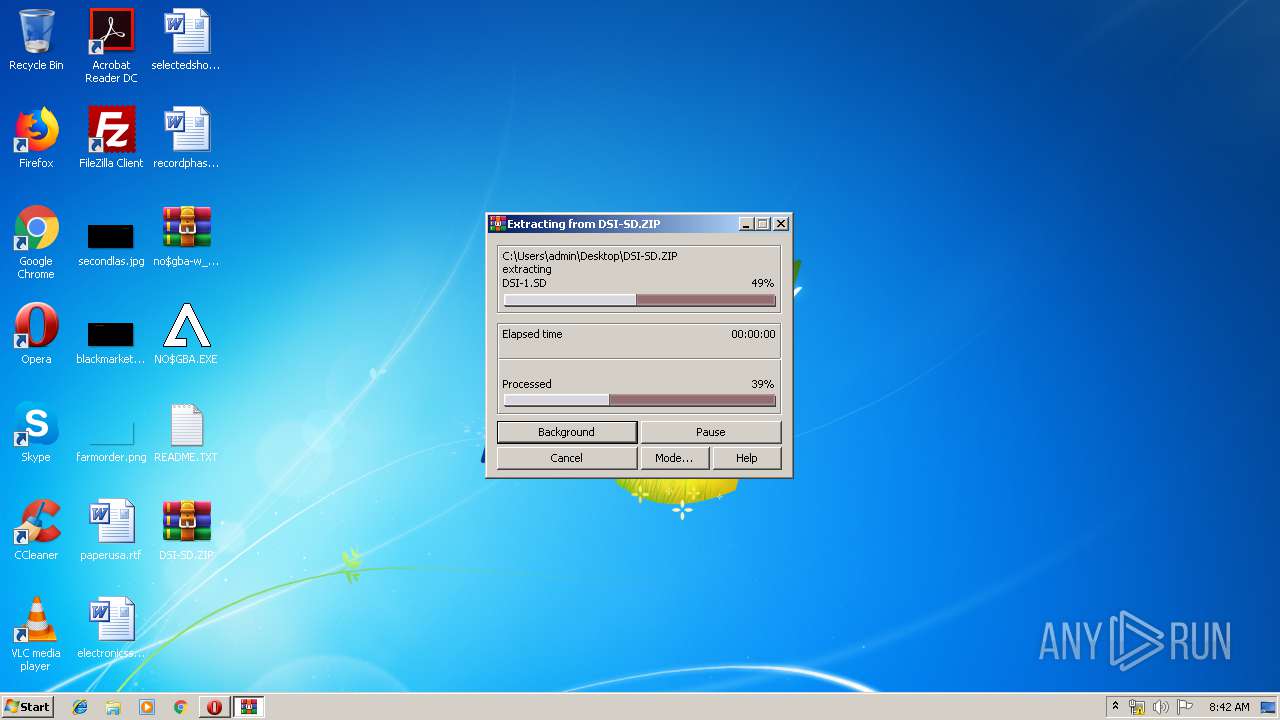Select the DSI-SD.ZIP archive icon
The height and width of the screenshot is (720, 1280).
click(x=186, y=531)
